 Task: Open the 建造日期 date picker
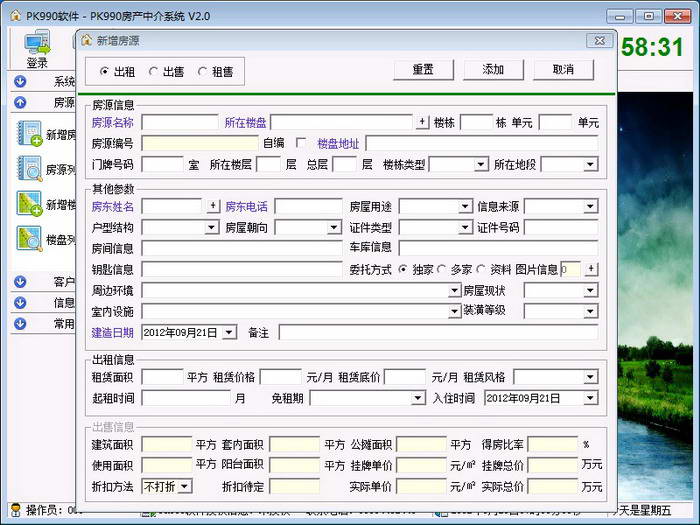click(229, 332)
